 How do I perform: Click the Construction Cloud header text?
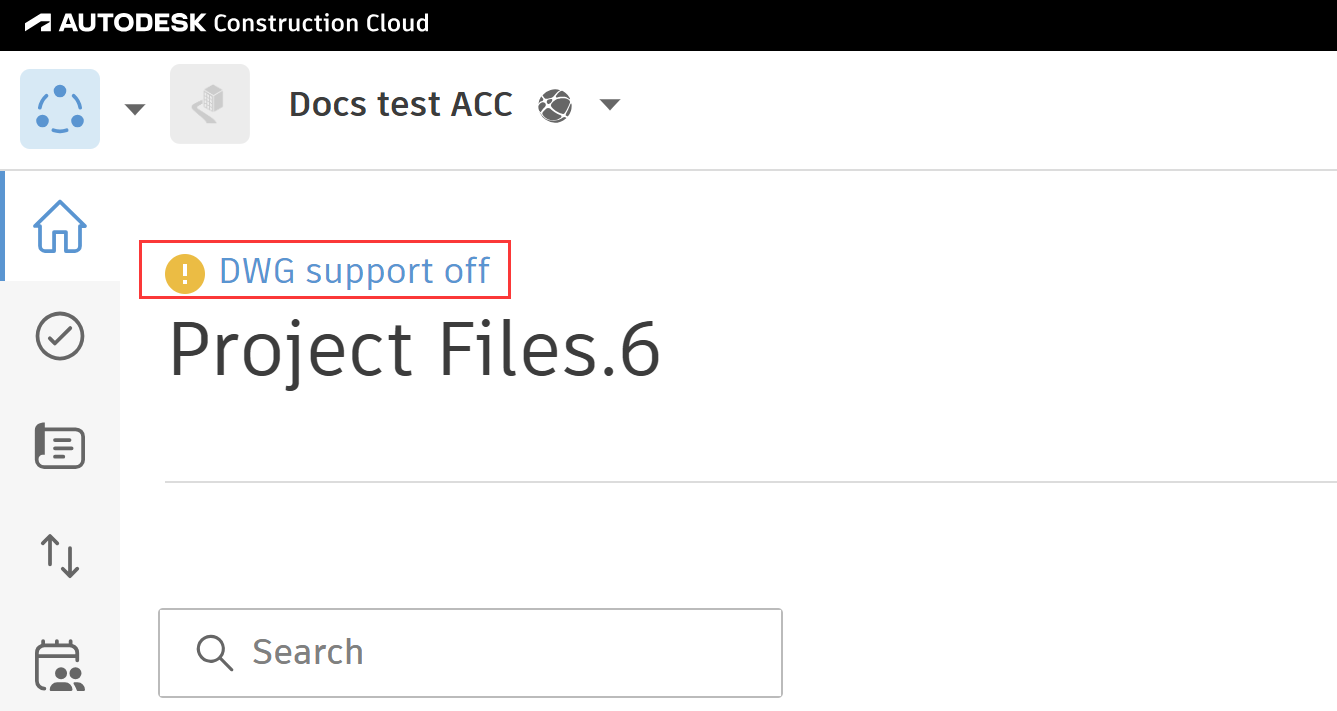click(x=320, y=23)
